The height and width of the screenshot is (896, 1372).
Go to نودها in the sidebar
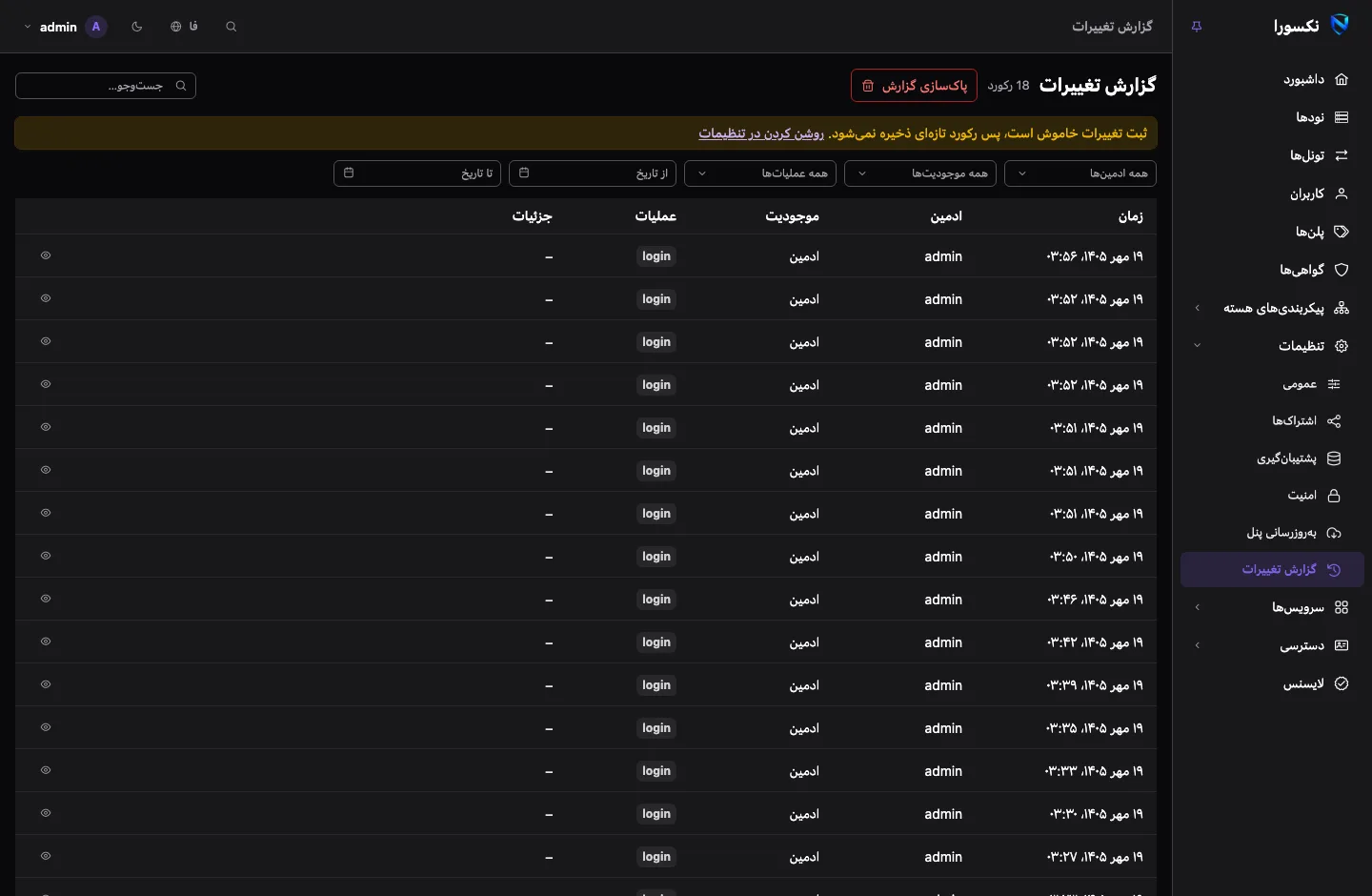1272,117
